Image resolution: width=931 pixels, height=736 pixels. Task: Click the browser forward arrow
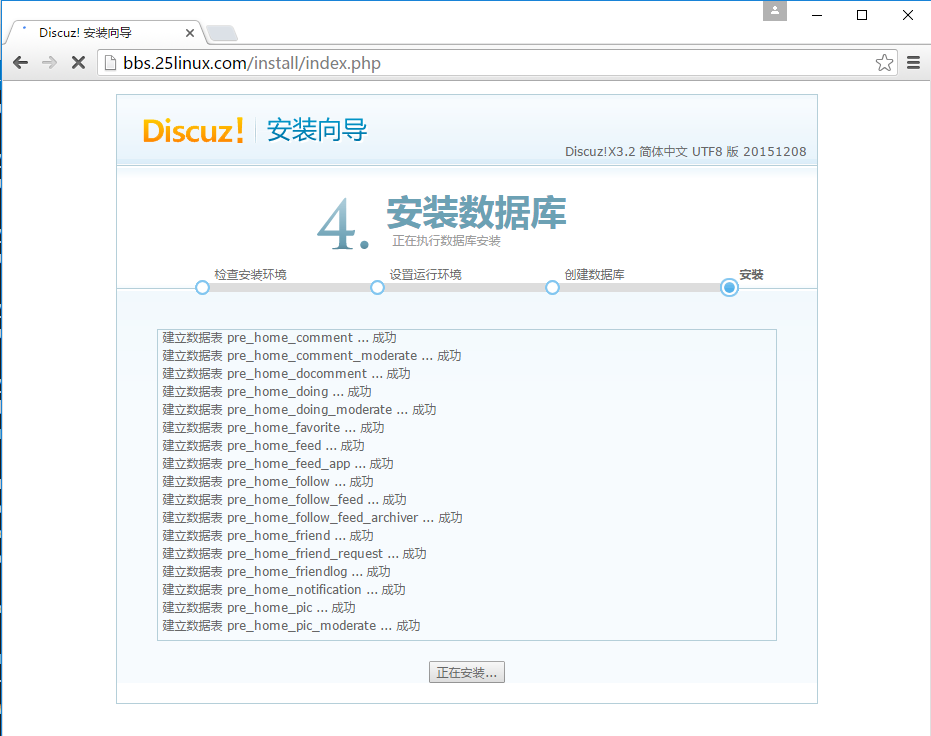[49, 62]
